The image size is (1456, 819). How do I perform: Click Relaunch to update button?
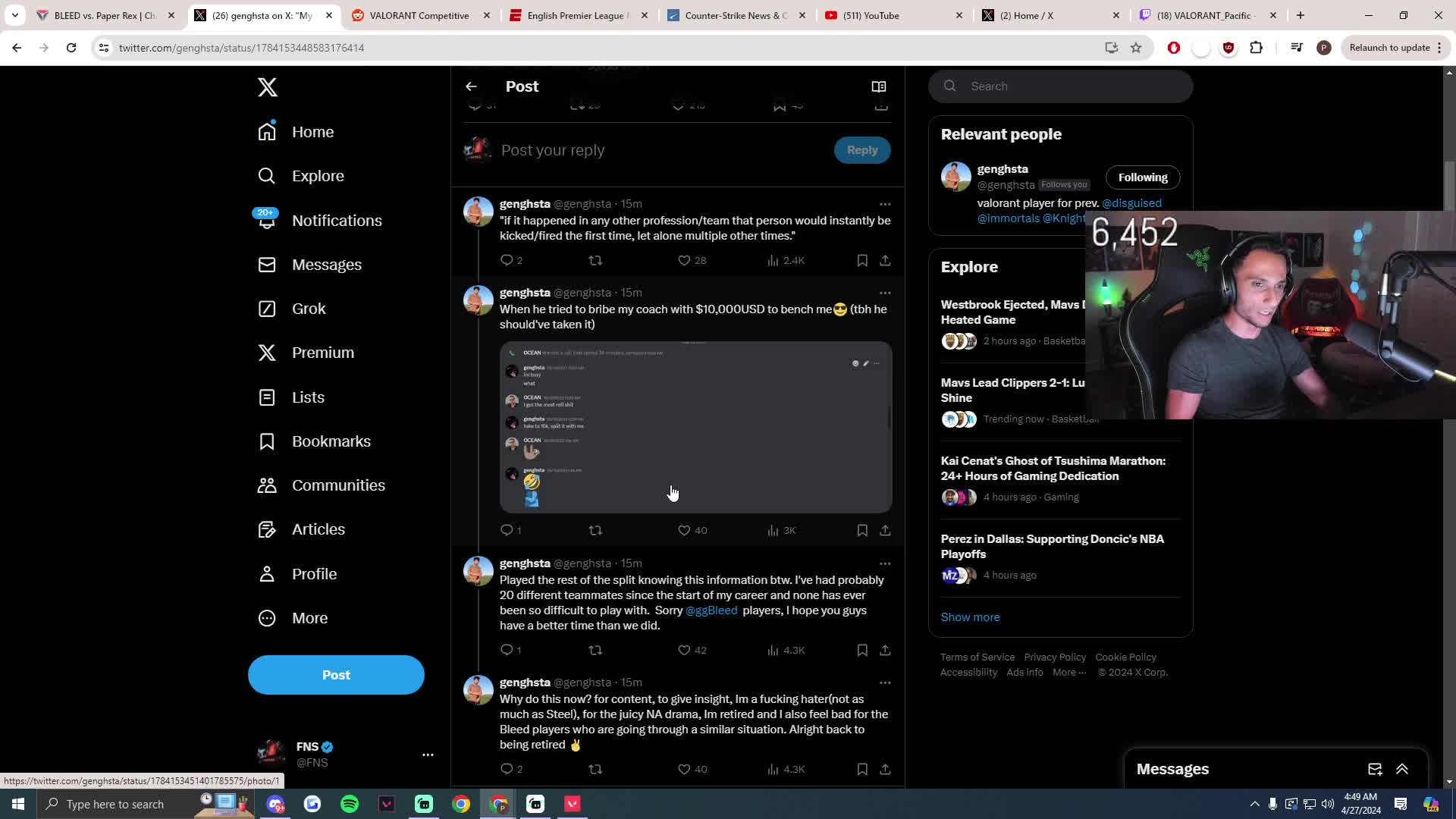coord(1395,48)
